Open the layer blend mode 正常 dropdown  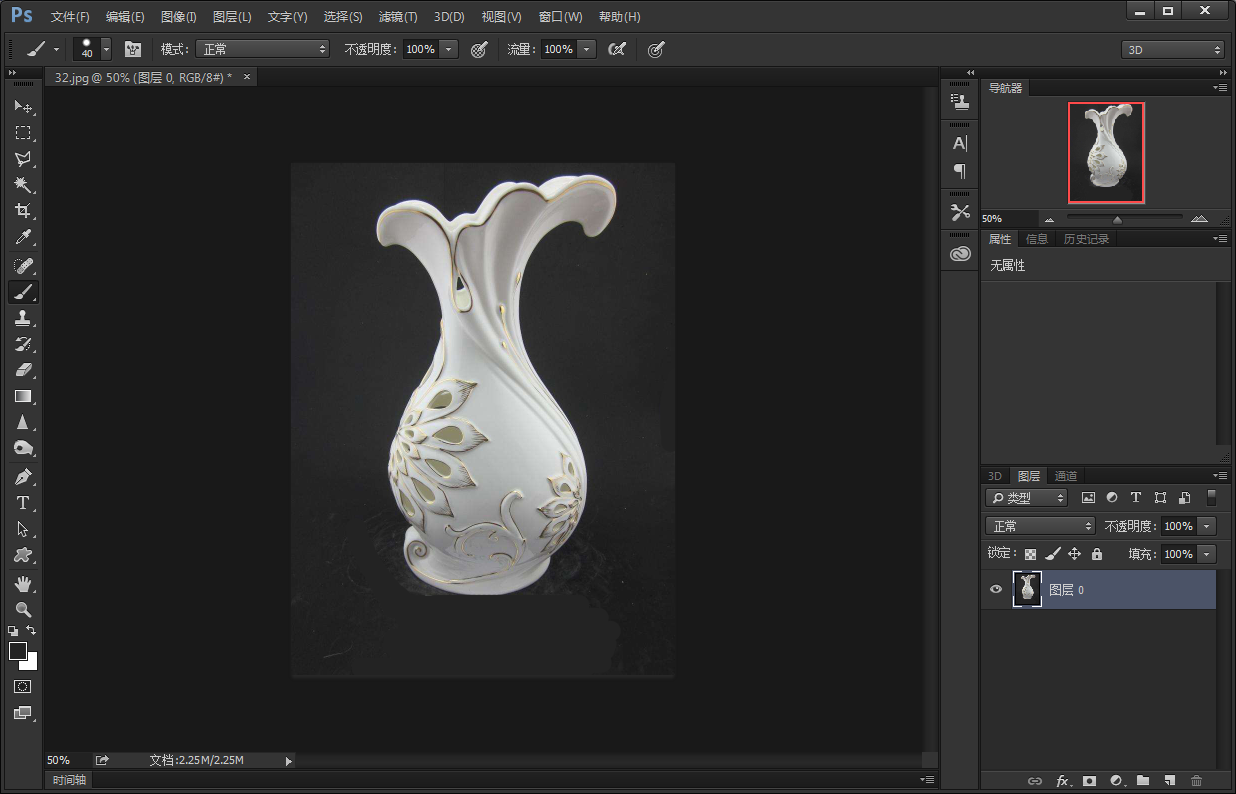(1040, 526)
